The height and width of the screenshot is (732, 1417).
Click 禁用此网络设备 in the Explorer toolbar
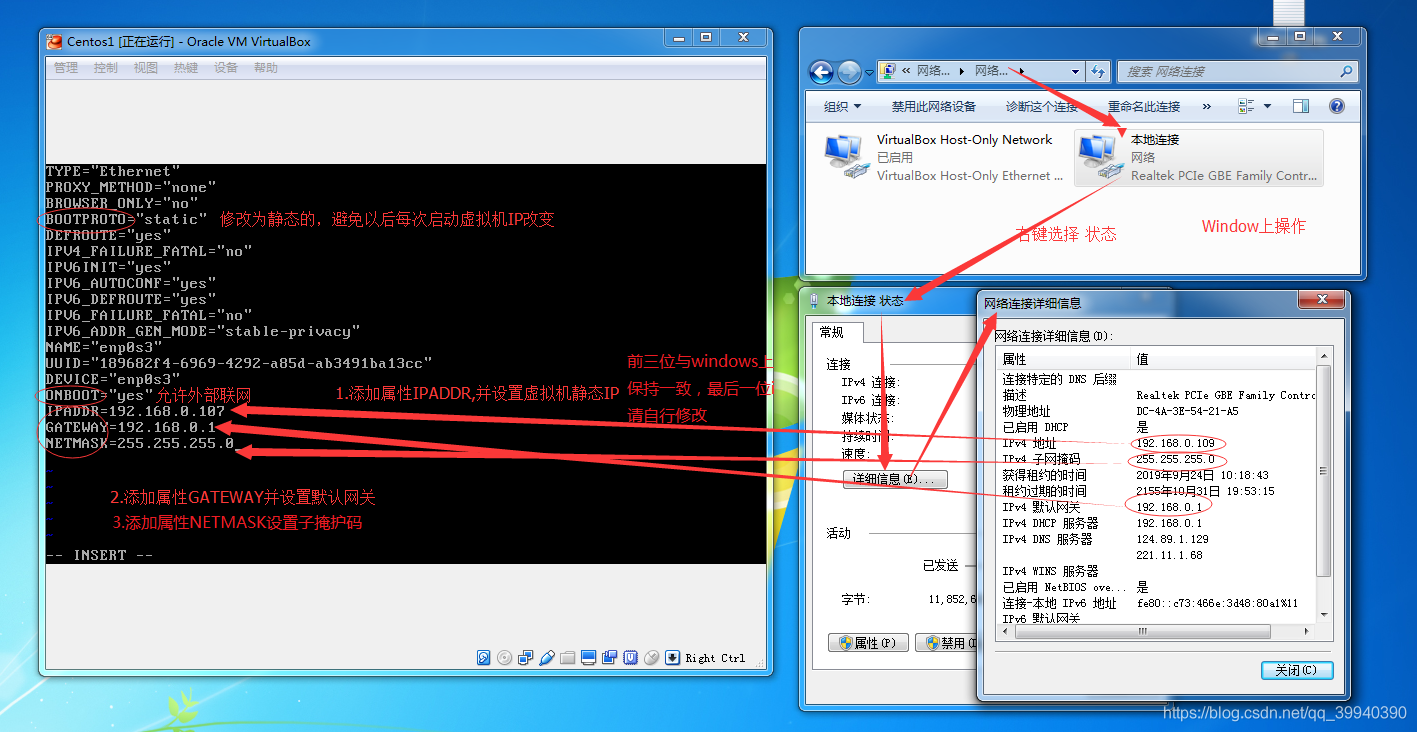coord(934,107)
